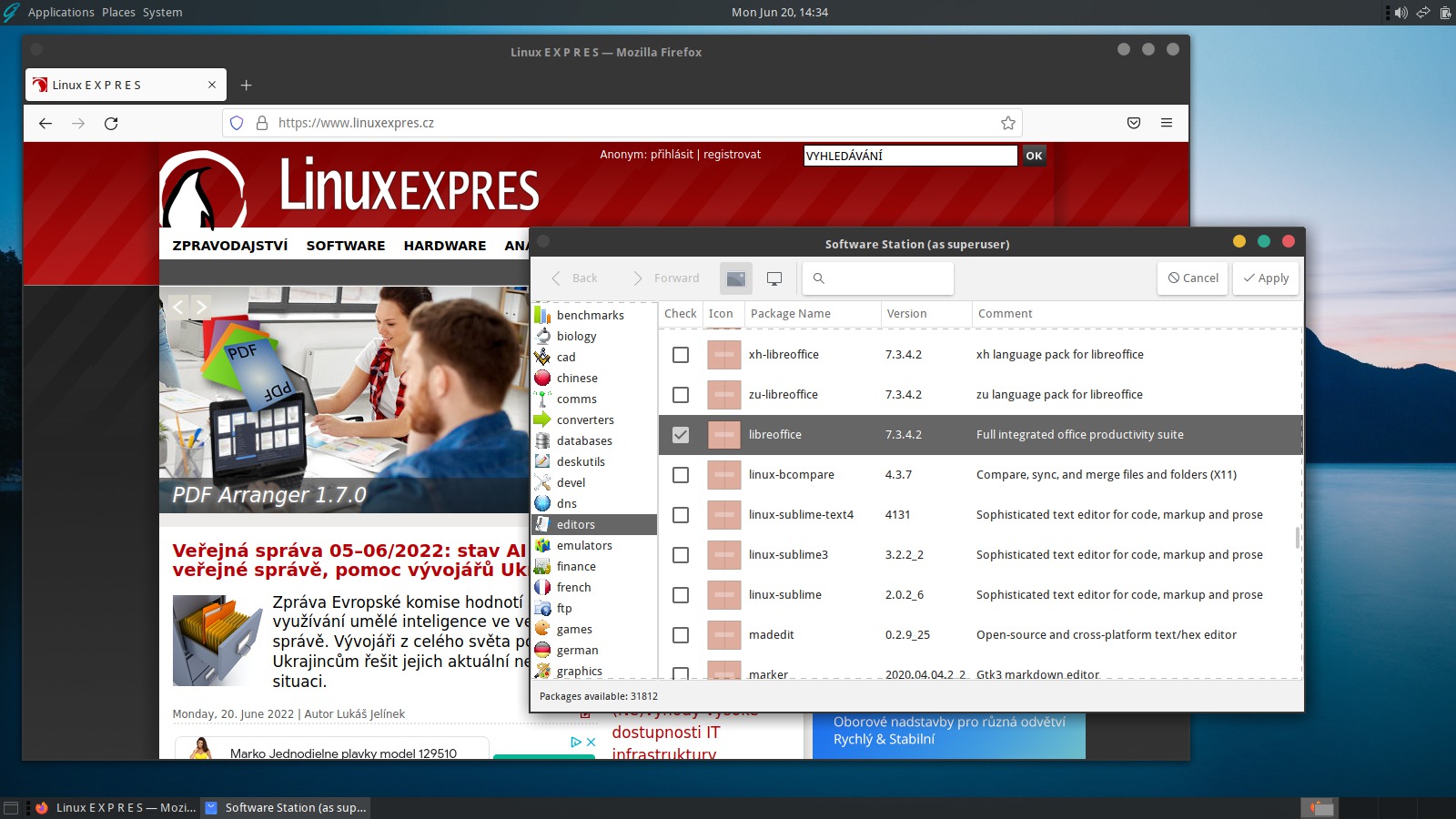
Task: Check the linux-sublime3 package checkbox
Action: pos(681,555)
